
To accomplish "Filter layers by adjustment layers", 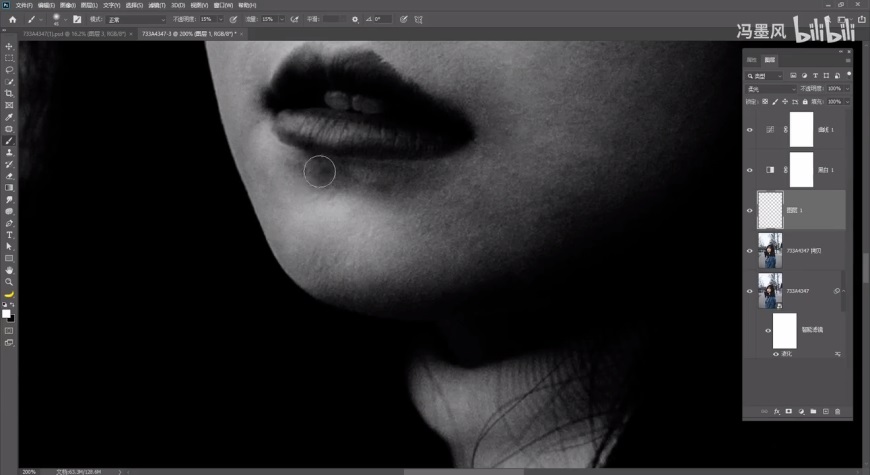I will [x=805, y=75].
